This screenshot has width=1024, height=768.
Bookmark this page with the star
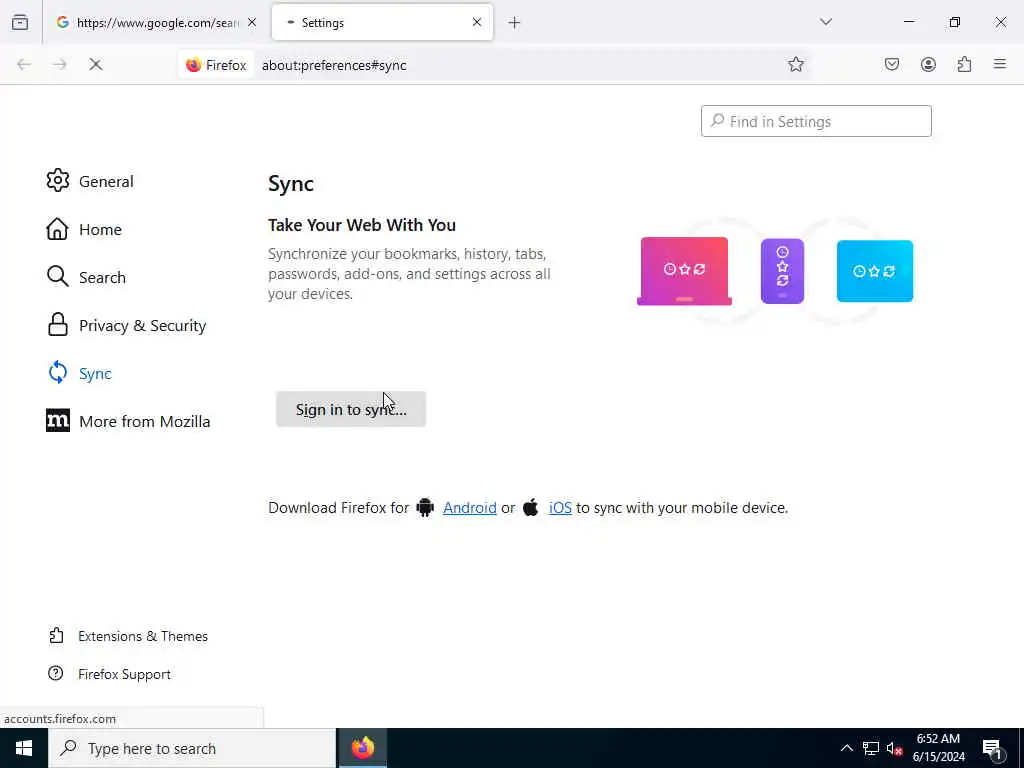(795, 64)
